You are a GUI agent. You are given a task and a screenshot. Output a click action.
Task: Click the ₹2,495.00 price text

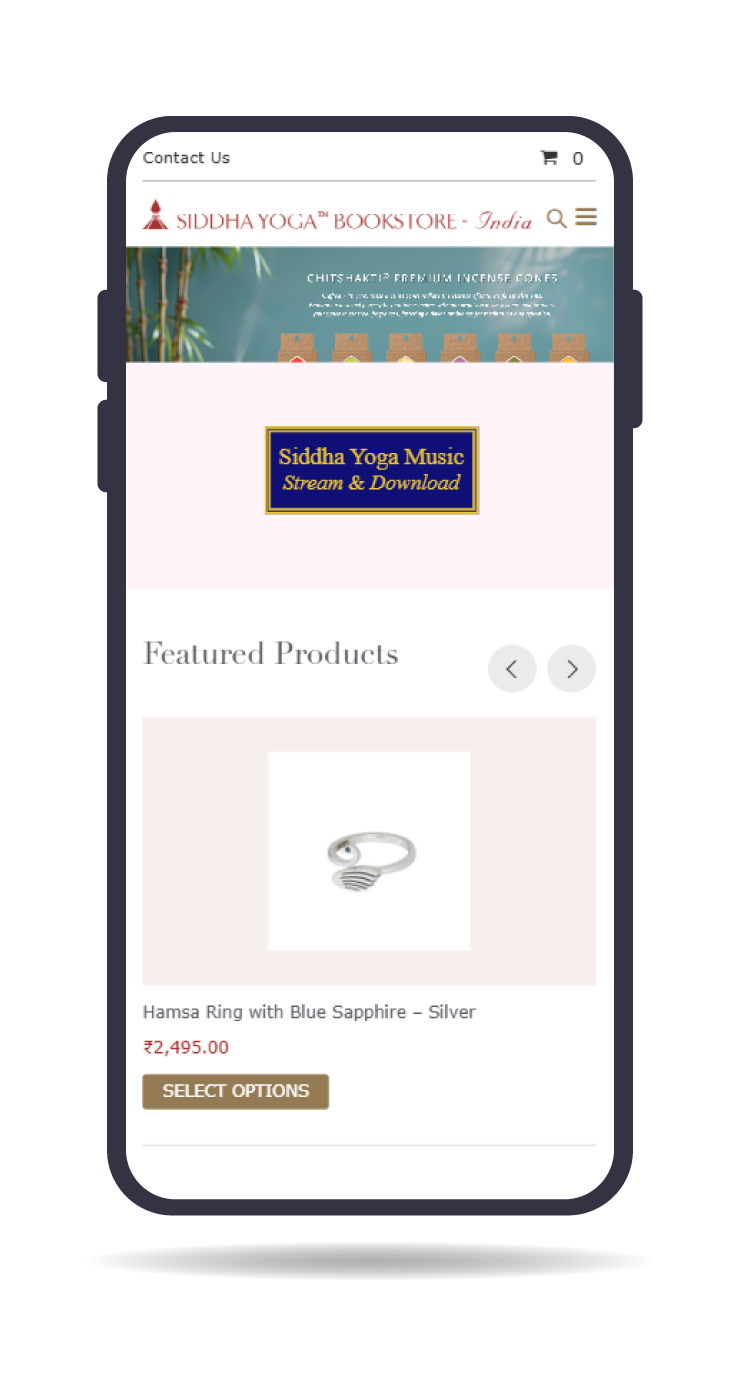pos(186,1048)
